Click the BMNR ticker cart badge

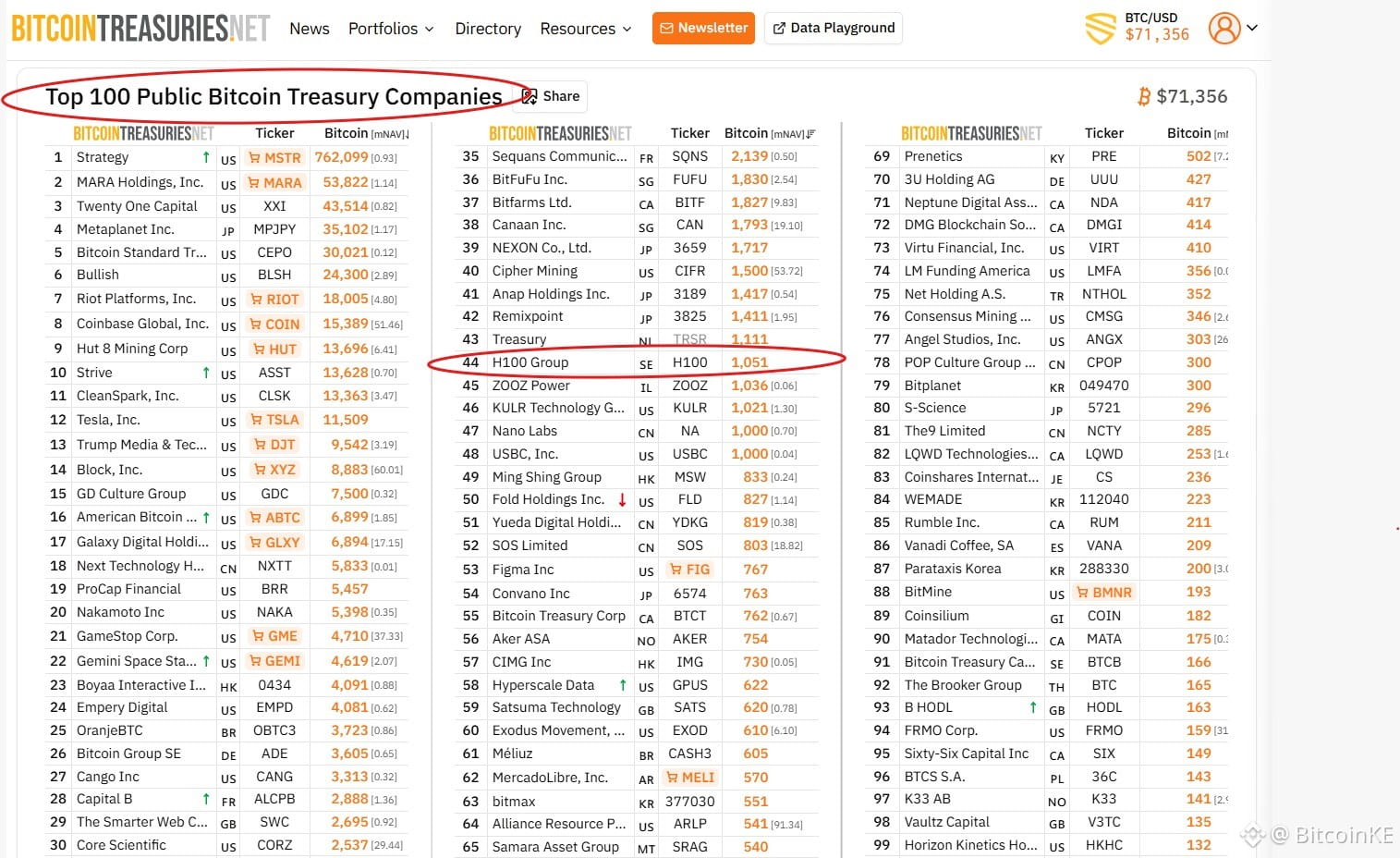1104,593
